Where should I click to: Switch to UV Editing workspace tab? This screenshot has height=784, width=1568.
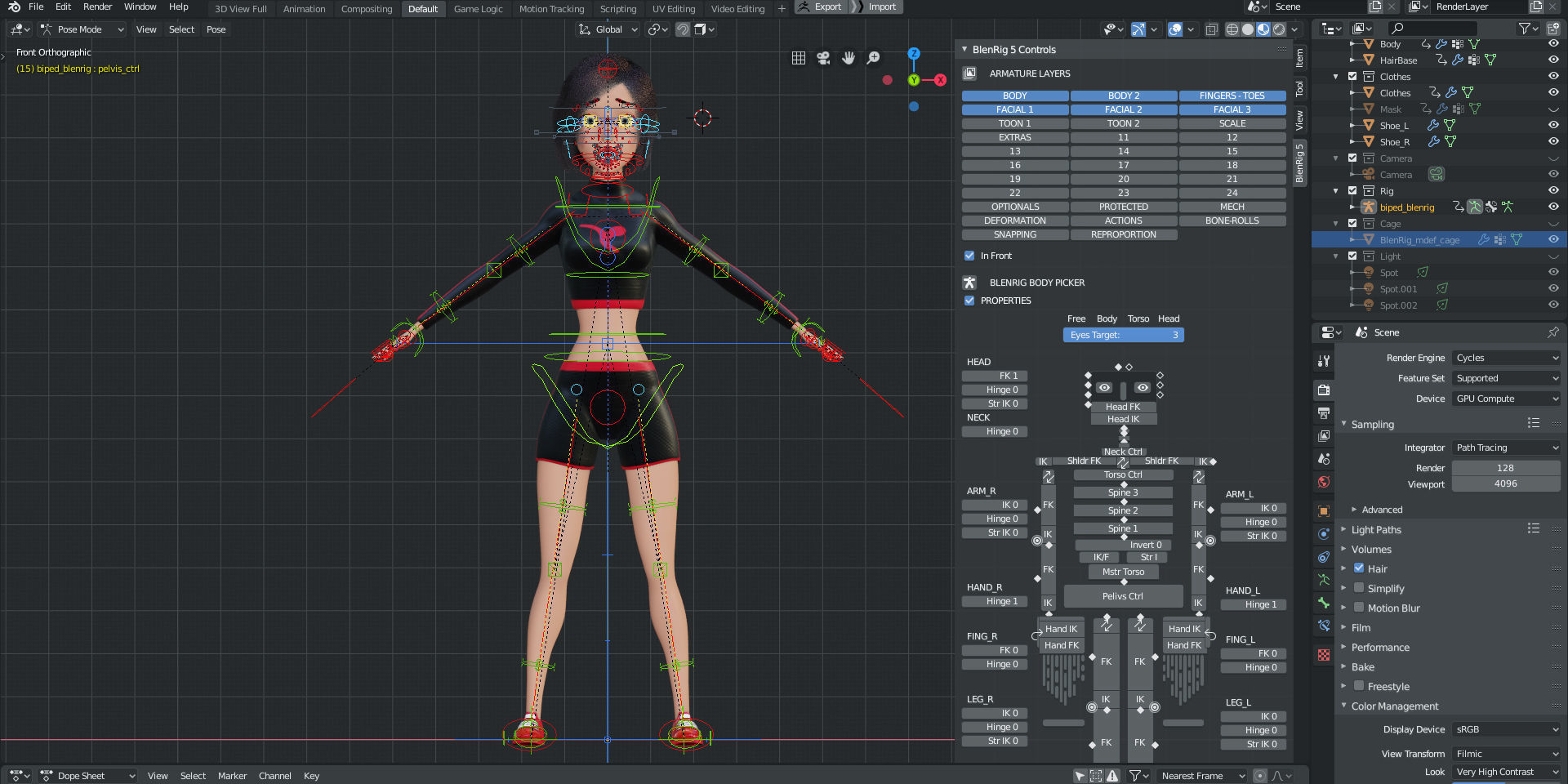tap(674, 9)
